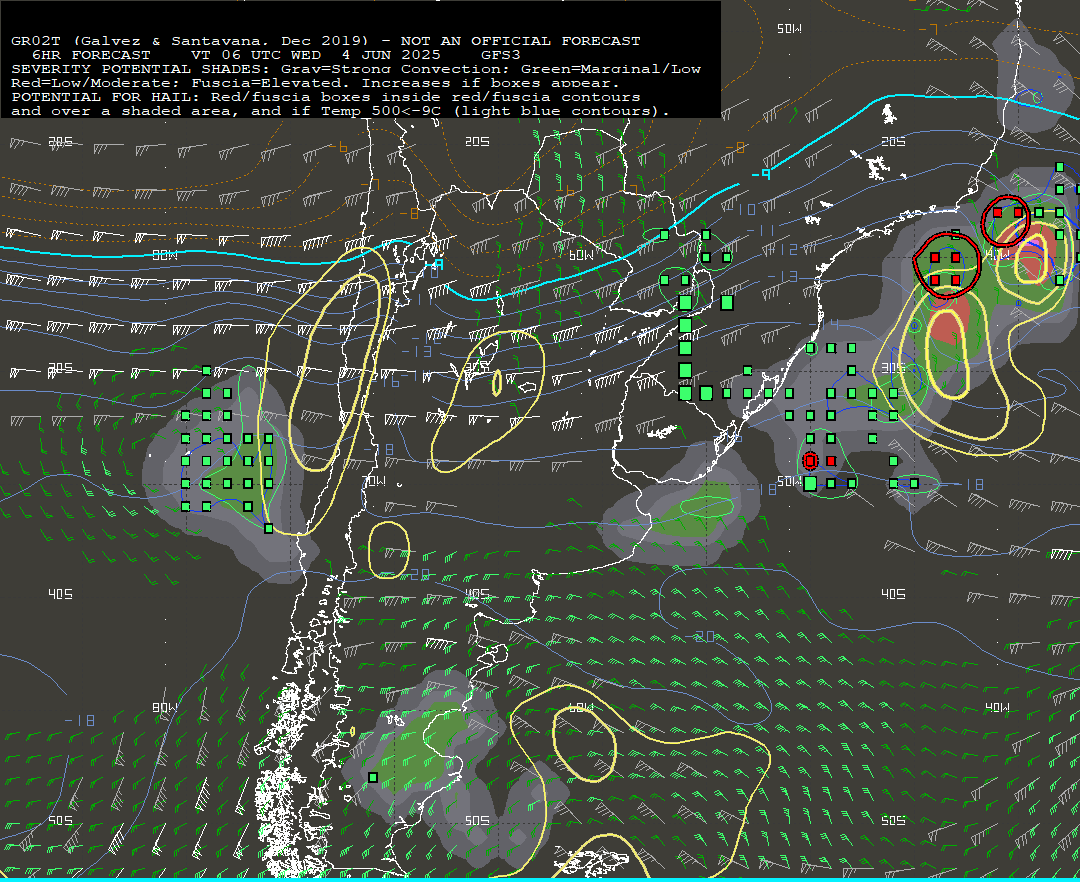Click the 'POTENTIAL FOR HAIL:' legend text
The width and height of the screenshot is (1080, 882).
pyautogui.click(x=107, y=97)
